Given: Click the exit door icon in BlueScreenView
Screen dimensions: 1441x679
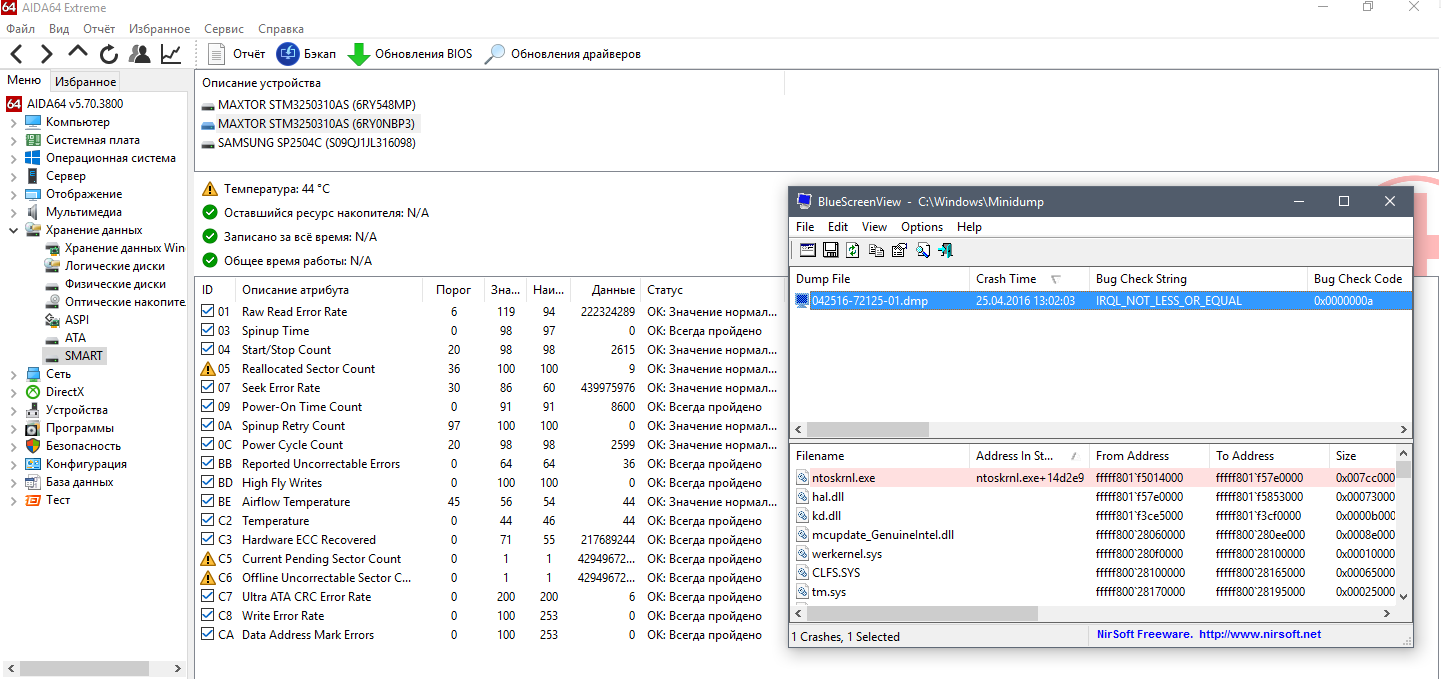Looking at the screenshot, I should pos(945,250).
